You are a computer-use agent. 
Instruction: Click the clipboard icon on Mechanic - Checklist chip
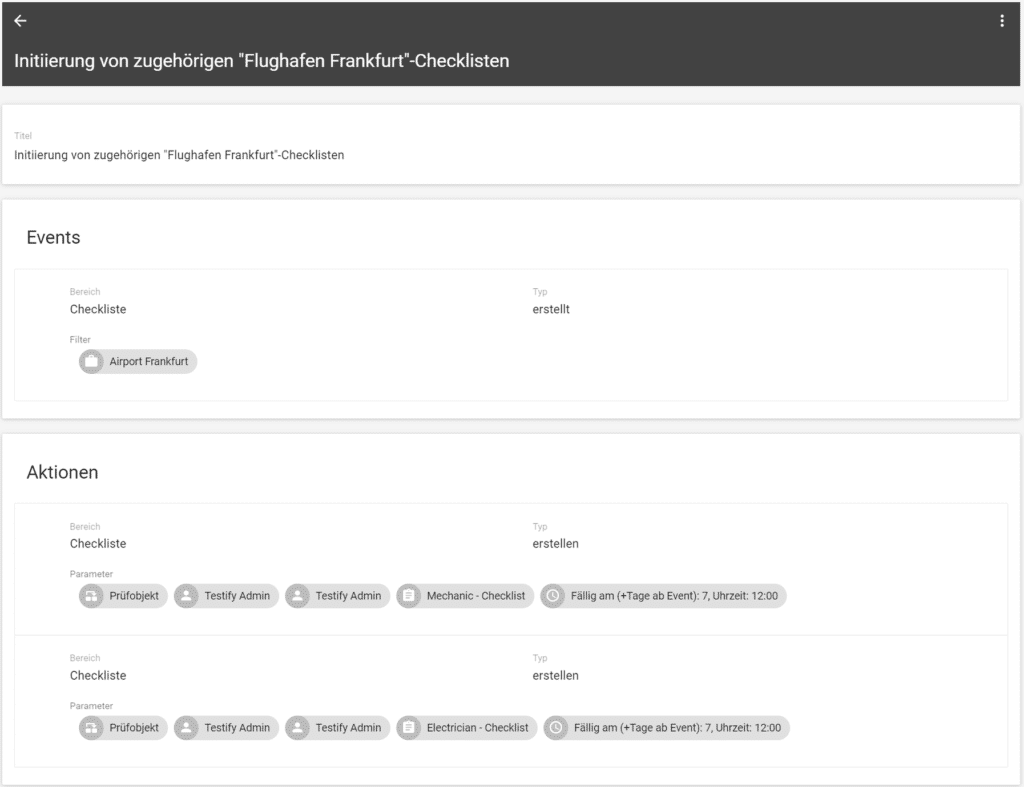[409, 596]
